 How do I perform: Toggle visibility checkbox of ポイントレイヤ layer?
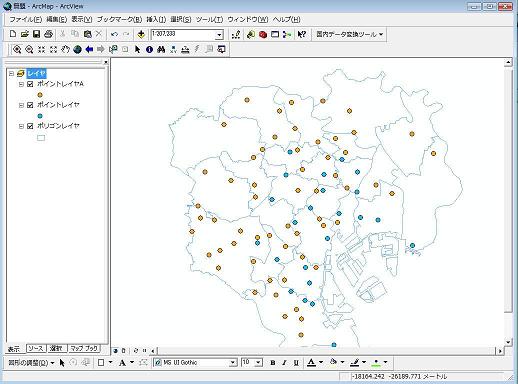(30, 105)
